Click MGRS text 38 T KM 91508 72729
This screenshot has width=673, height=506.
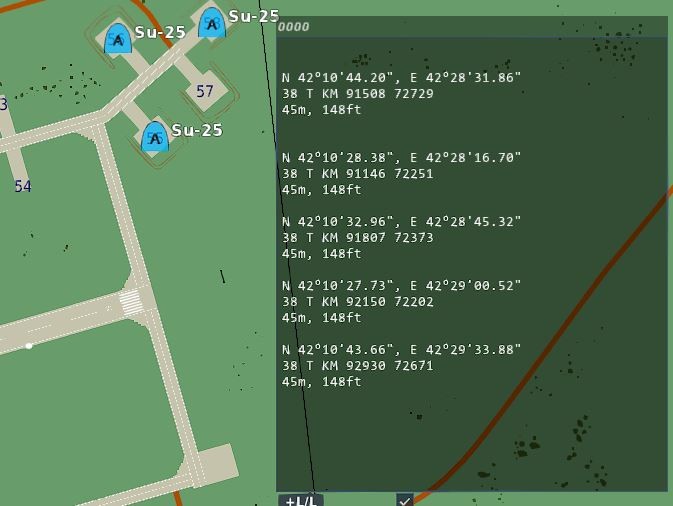(358, 94)
